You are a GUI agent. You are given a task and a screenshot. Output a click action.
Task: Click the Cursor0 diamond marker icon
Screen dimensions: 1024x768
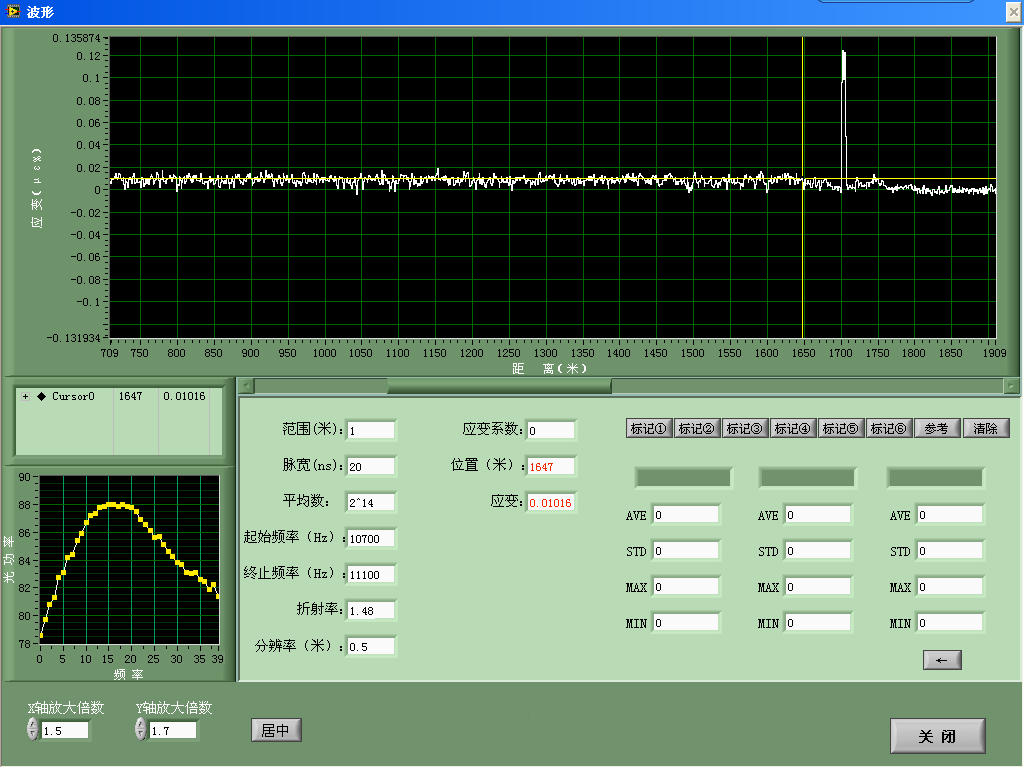[42, 396]
